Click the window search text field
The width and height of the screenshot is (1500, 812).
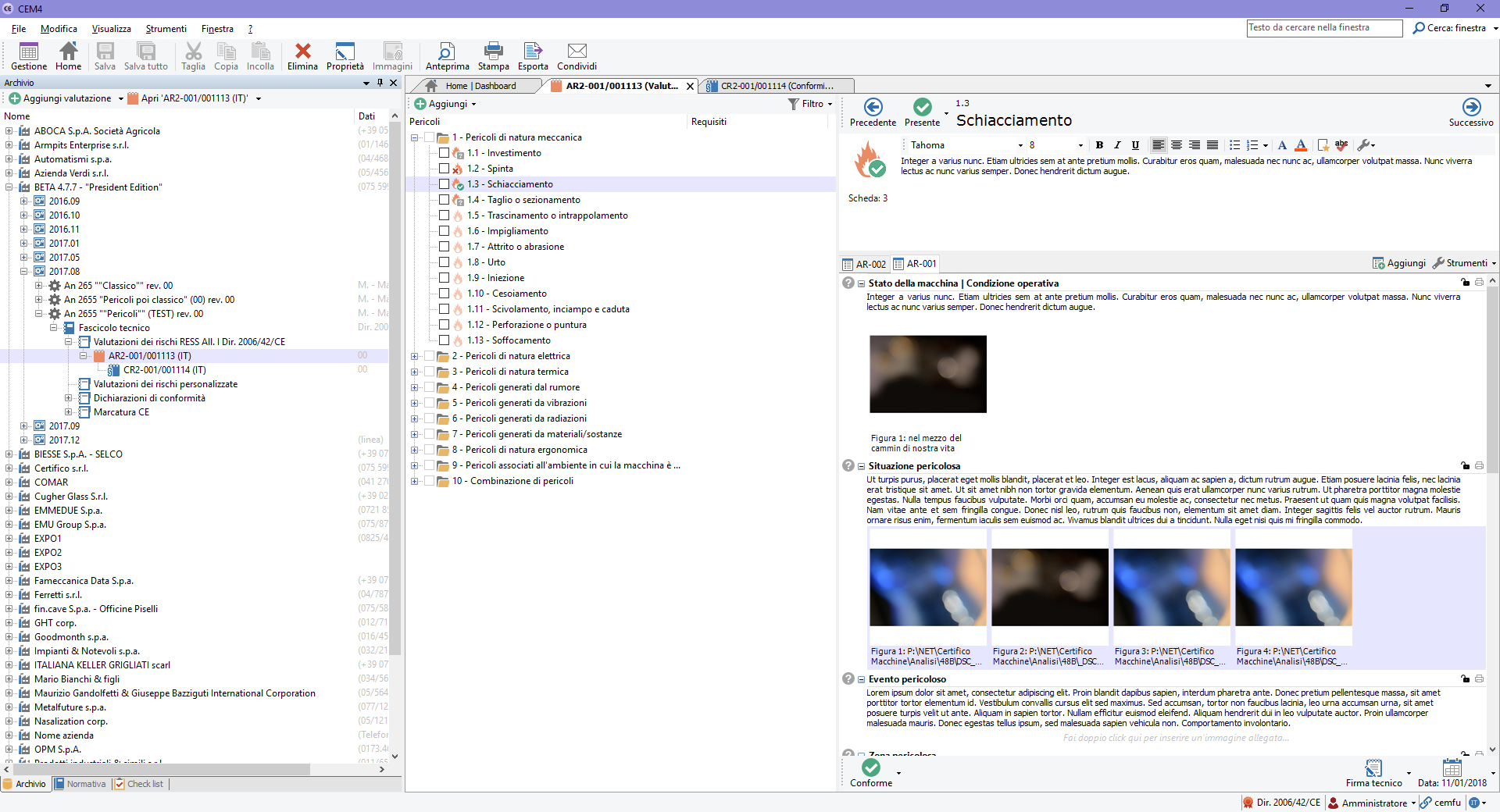[x=1323, y=28]
